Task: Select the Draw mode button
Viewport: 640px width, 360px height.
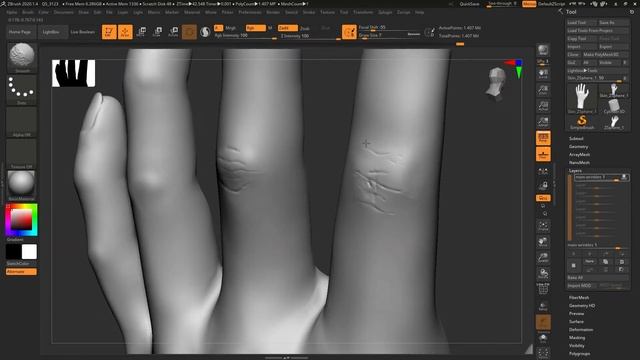Action: [x=125, y=32]
